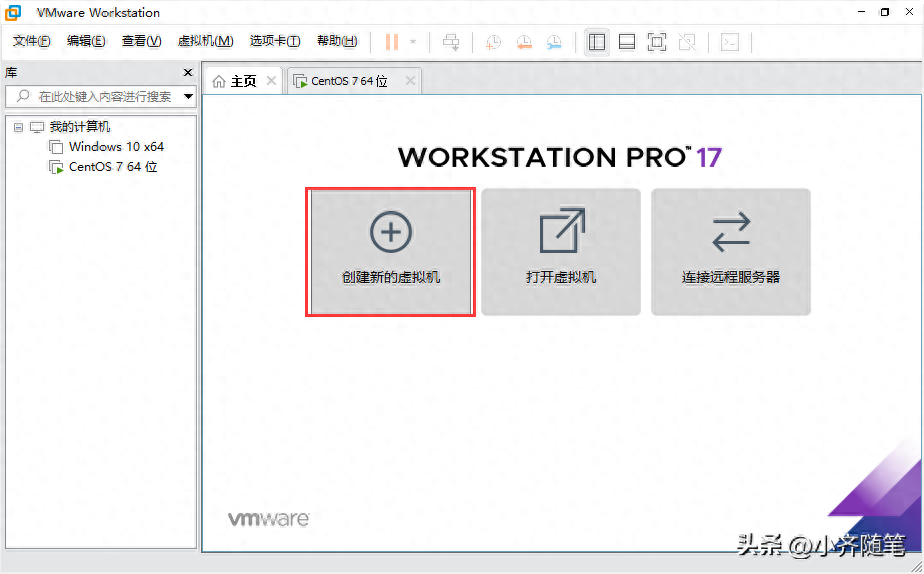Click the Unity mode toolbar icon
The image size is (924, 574).
tap(687, 42)
